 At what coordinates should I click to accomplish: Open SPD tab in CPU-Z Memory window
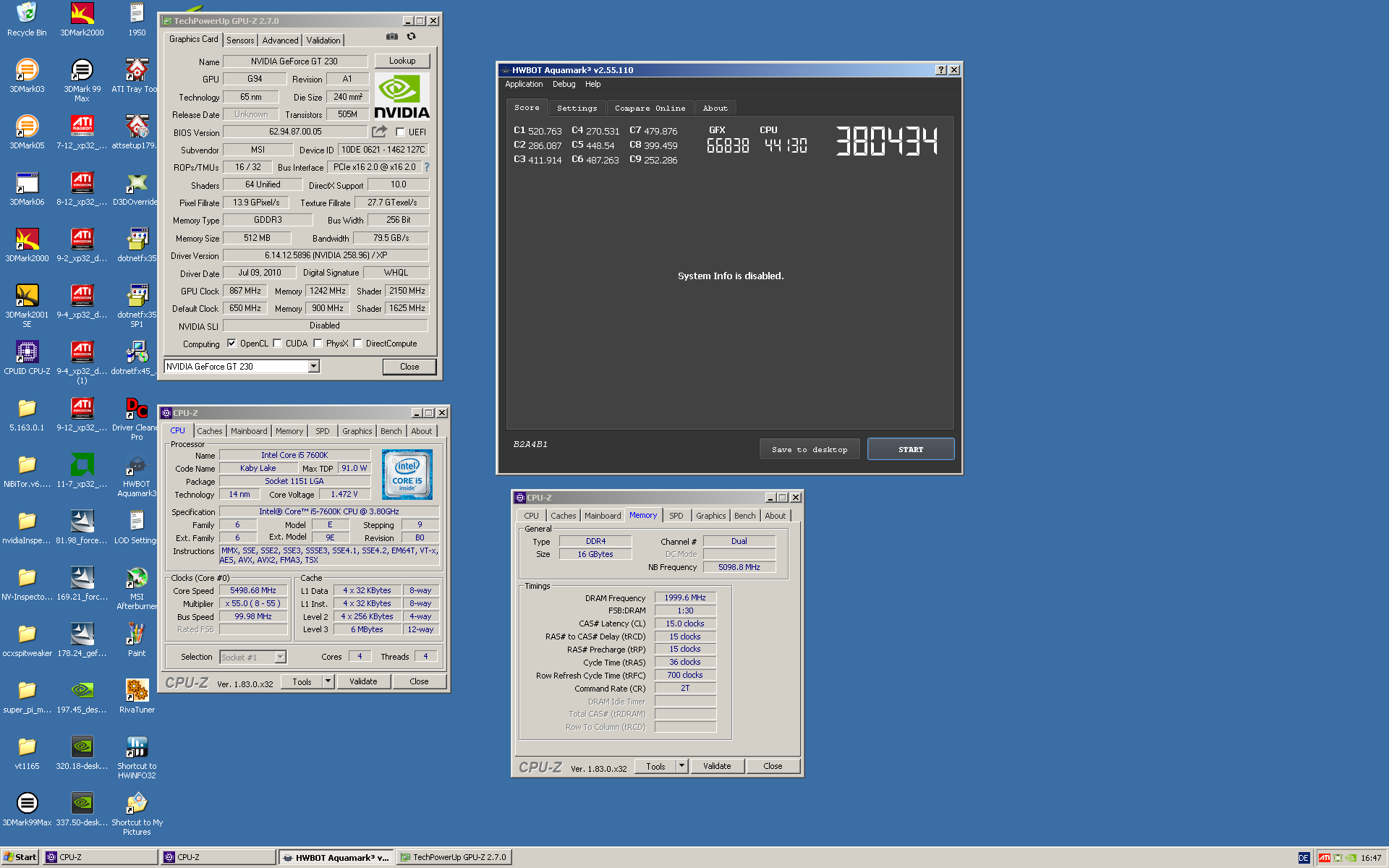(676, 516)
